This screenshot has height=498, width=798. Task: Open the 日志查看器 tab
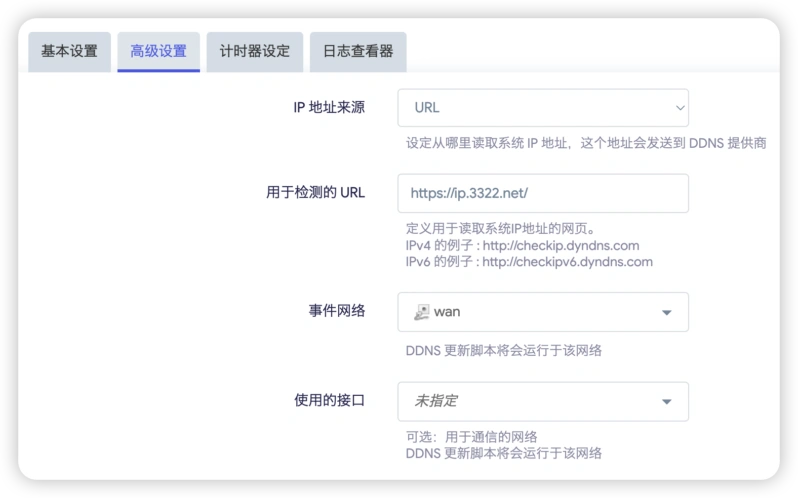tap(358, 51)
